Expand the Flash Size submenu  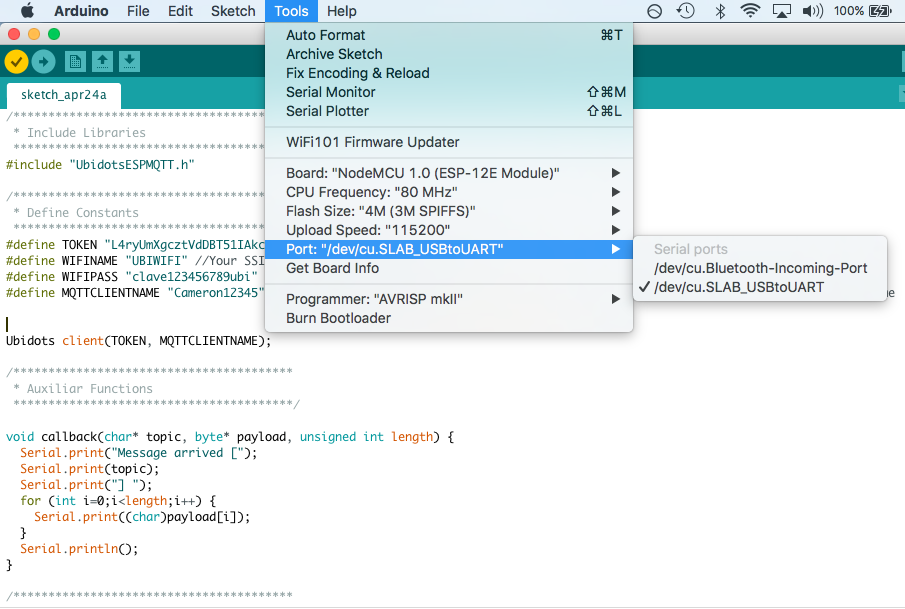(449, 211)
